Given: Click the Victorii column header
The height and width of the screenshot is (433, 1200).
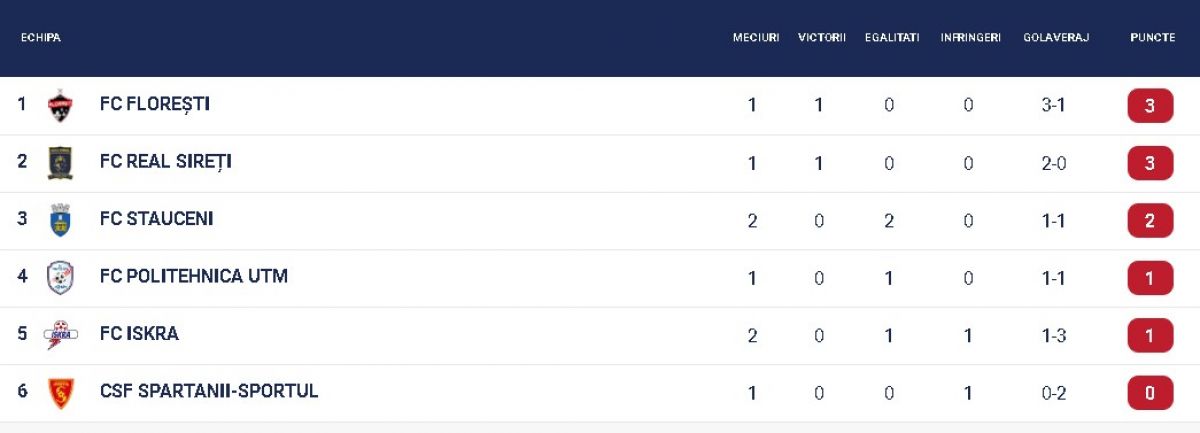Looking at the screenshot, I should pyautogui.click(x=822, y=38).
